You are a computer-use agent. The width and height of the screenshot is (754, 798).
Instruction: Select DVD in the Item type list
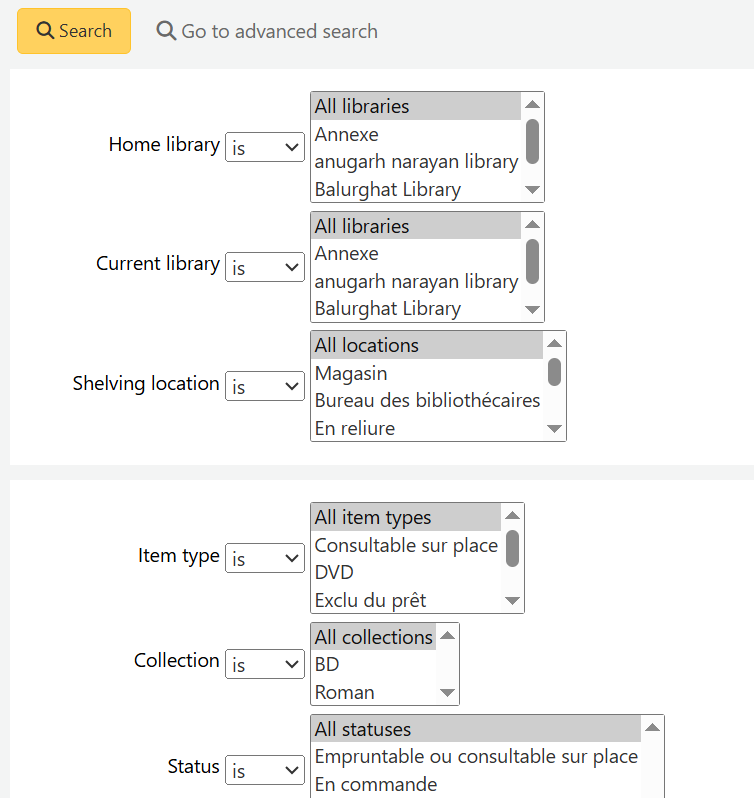click(x=334, y=573)
